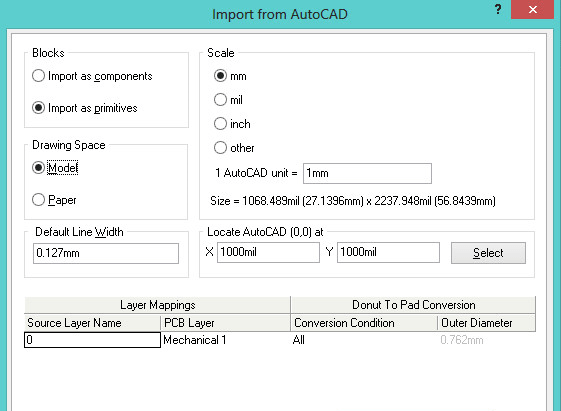Click the Source Layer Name cell 0

[92, 340]
